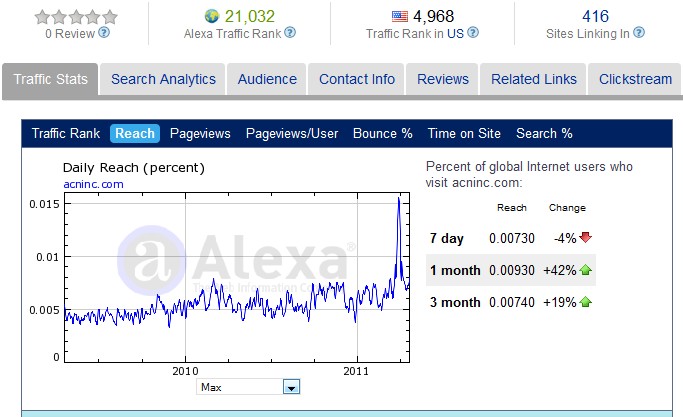The width and height of the screenshot is (683, 417).
Task: Click the 21,032 Alexa traffic rank value
Action: pyautogui.click(x=250, y=17)
